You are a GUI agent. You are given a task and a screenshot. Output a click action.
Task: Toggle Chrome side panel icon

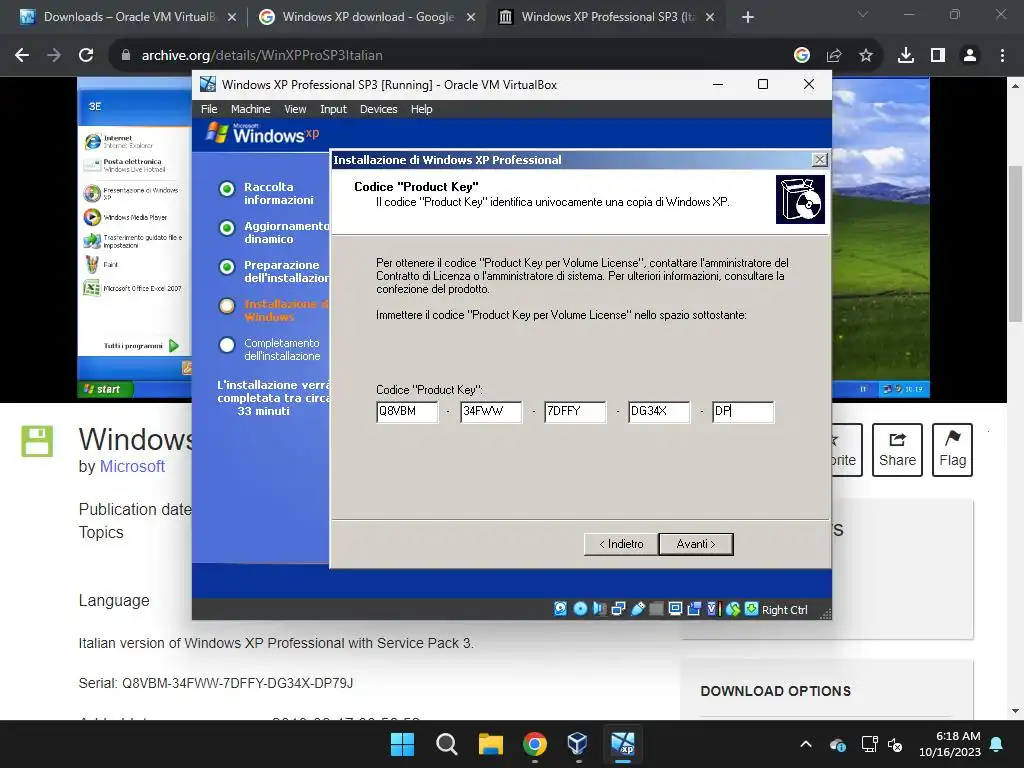tap(938, 55)
